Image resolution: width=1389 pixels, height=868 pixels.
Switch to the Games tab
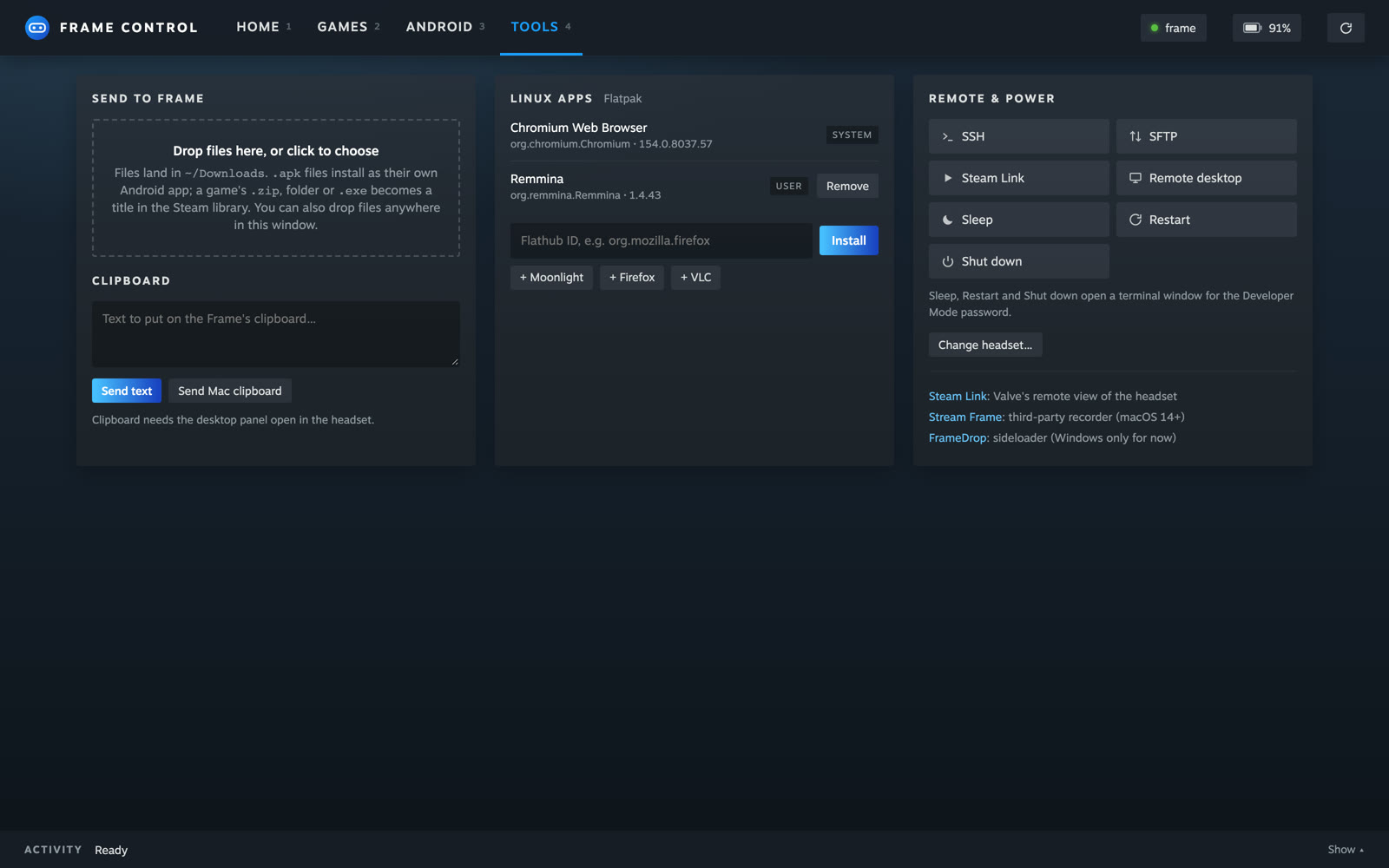coord(348,27)
